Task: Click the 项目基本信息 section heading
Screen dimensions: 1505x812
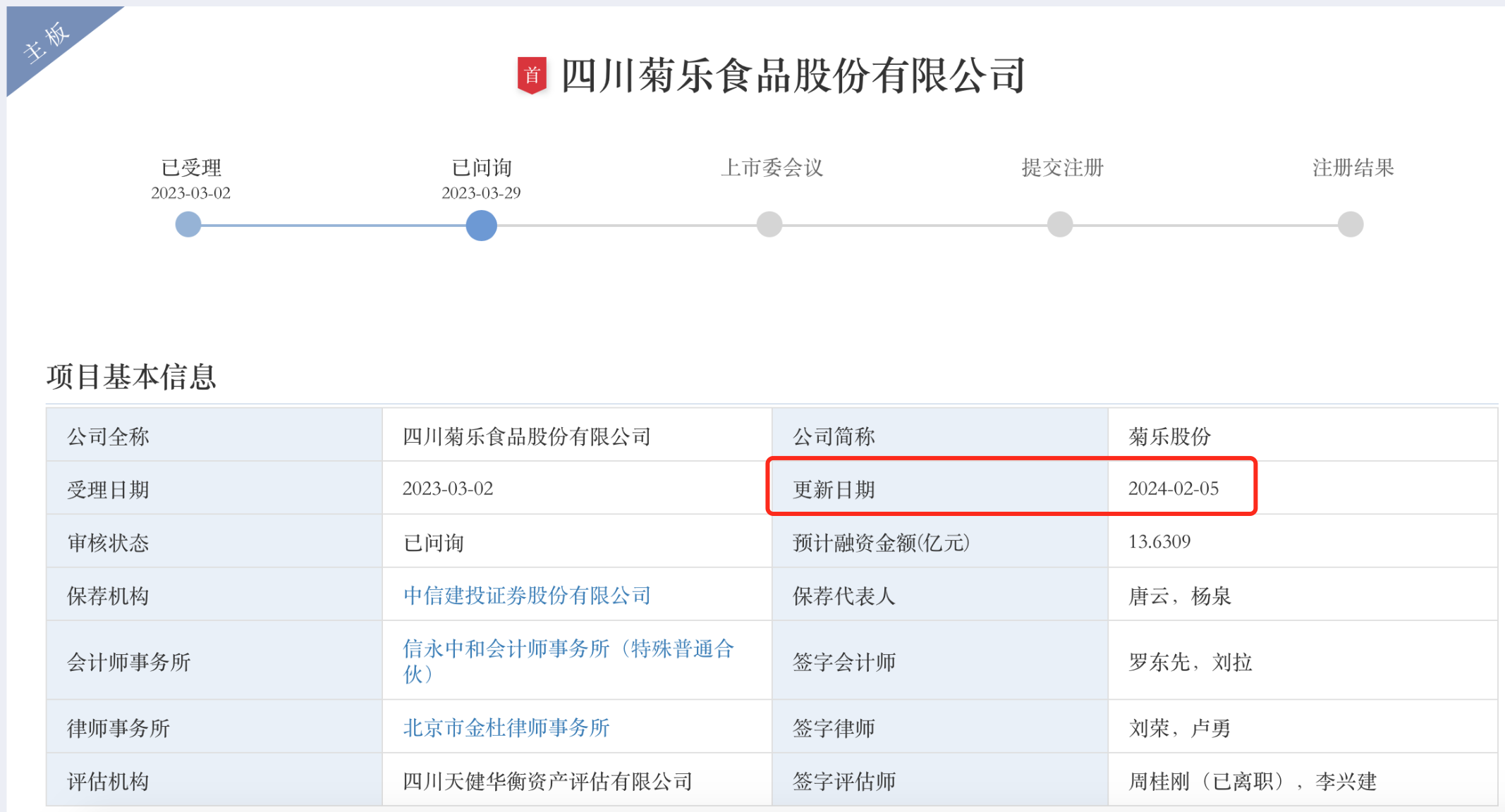Action: pyautogui.click(x=131, y=376)
